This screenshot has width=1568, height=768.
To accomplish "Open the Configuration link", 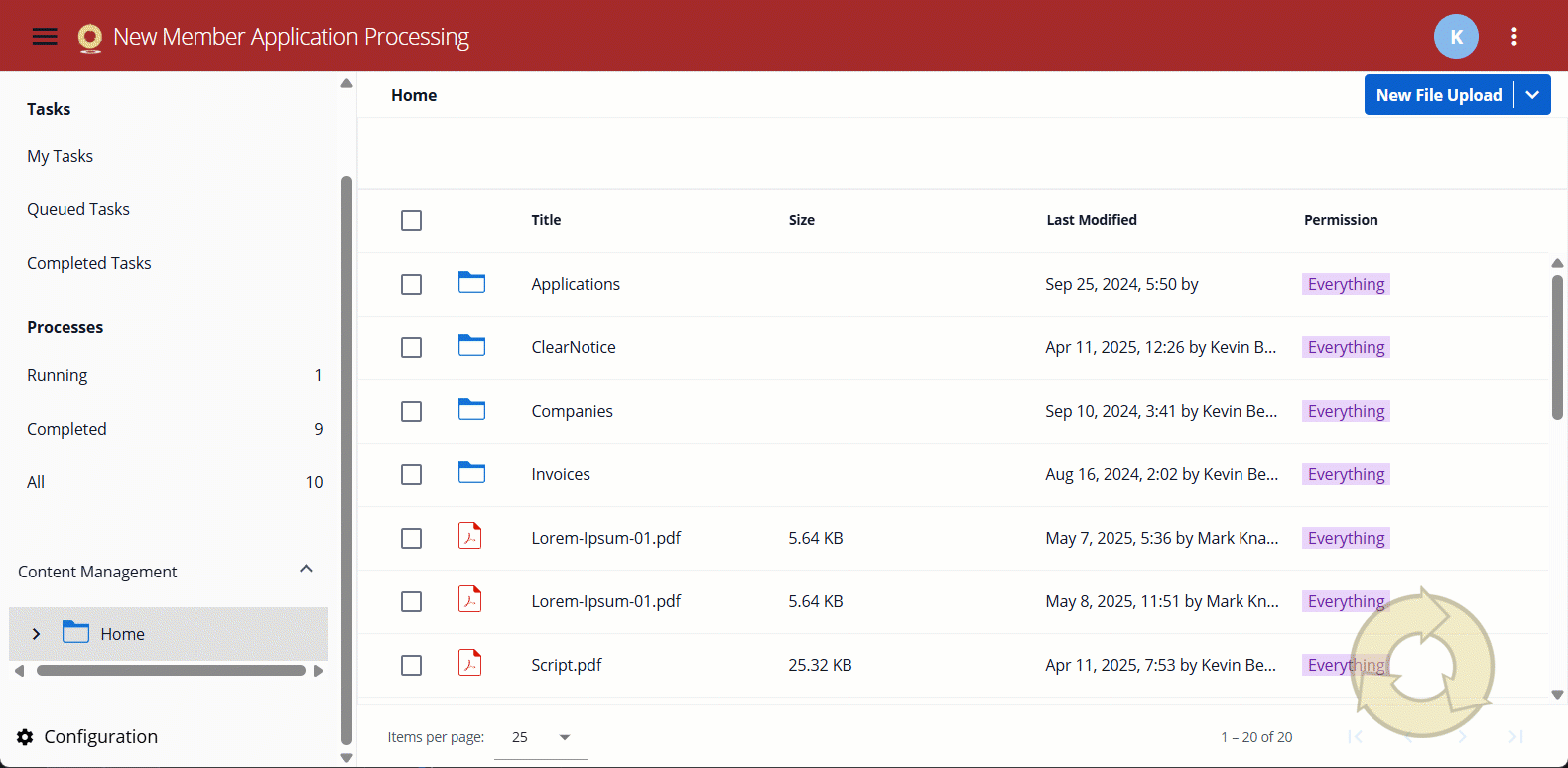I will point(101,737).
